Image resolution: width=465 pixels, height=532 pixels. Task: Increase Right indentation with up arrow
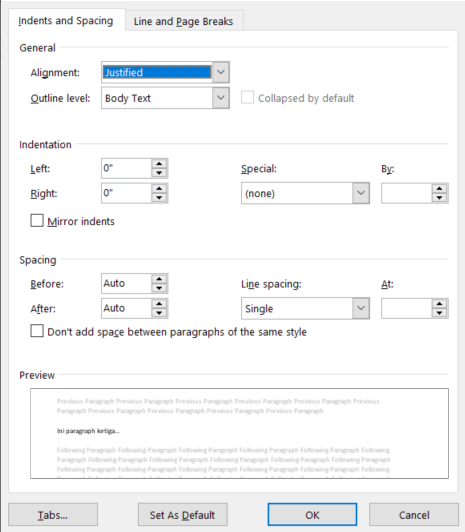point(159,189)
